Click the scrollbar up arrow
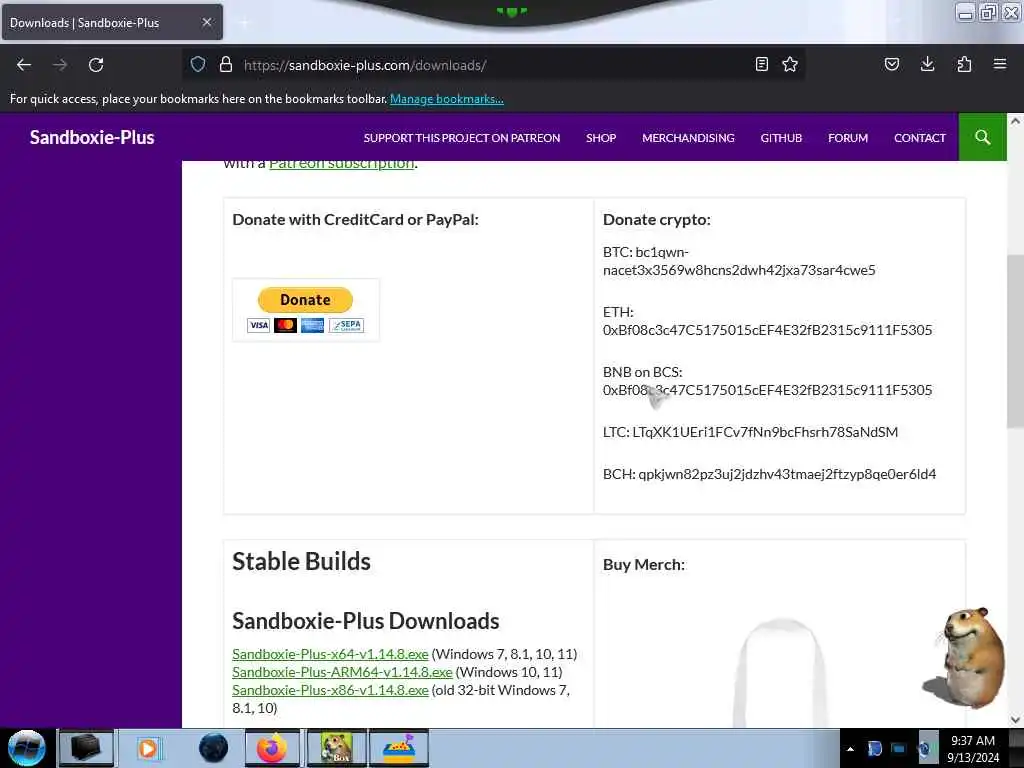The image size is (1024, 768). pyautogui.click(x=1015, y=121)
